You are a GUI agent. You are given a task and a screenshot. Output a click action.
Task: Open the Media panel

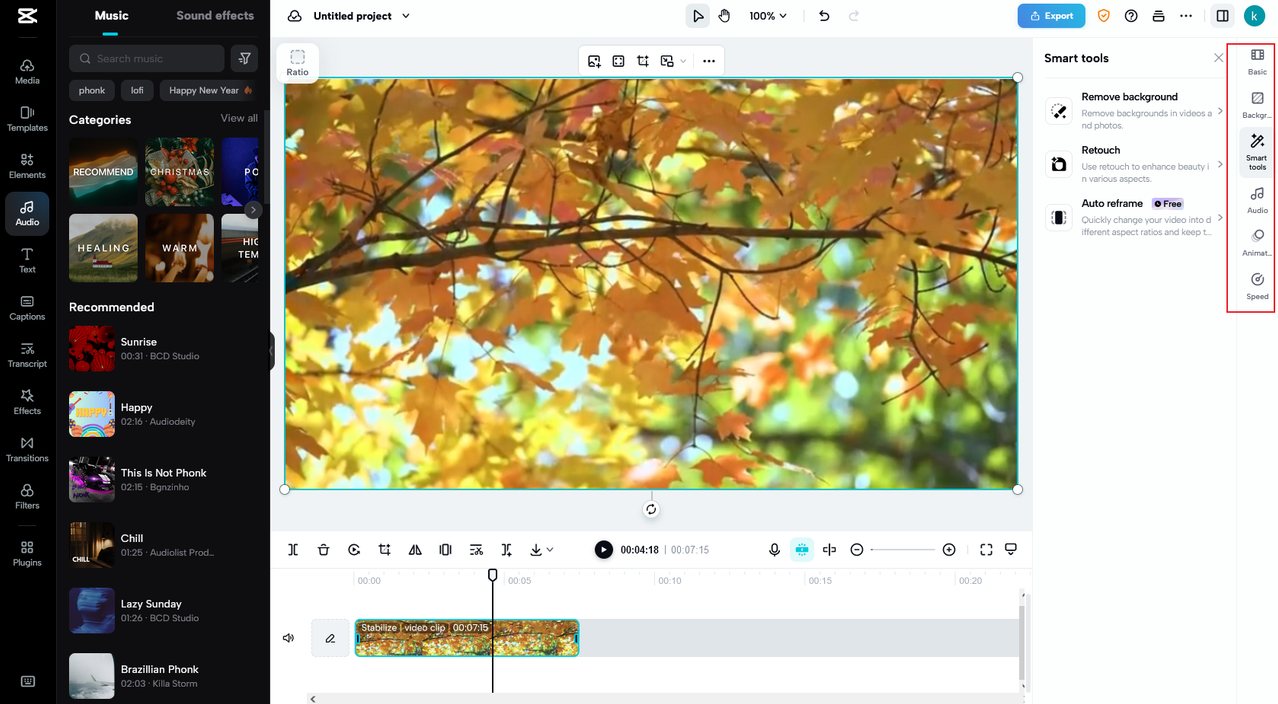(27, 71)
